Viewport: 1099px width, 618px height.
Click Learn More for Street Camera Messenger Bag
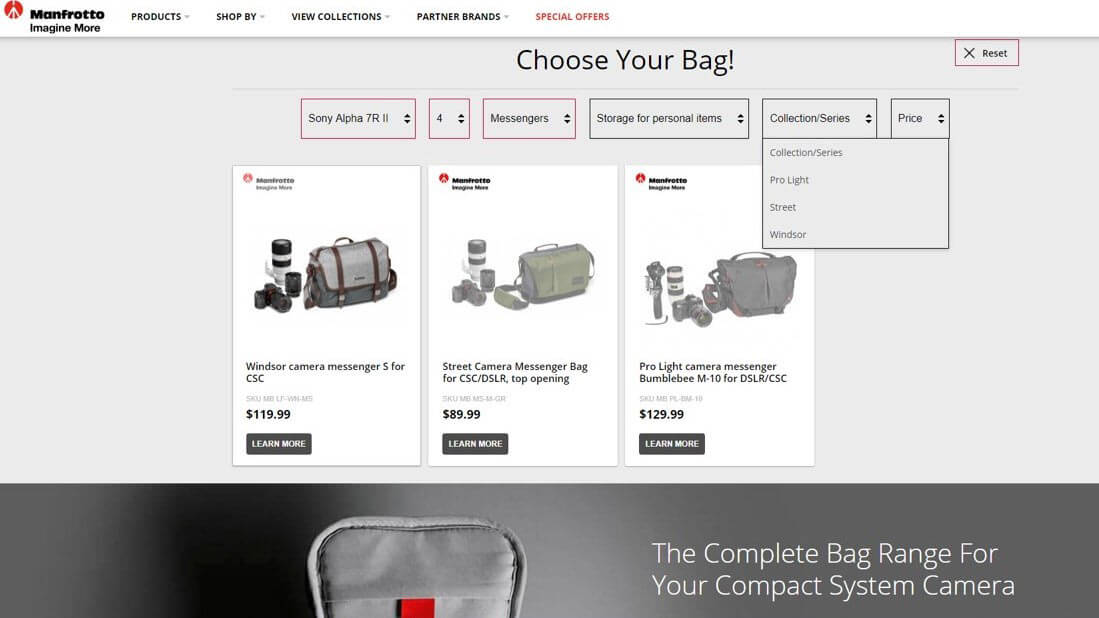click(x=475, y=444)
